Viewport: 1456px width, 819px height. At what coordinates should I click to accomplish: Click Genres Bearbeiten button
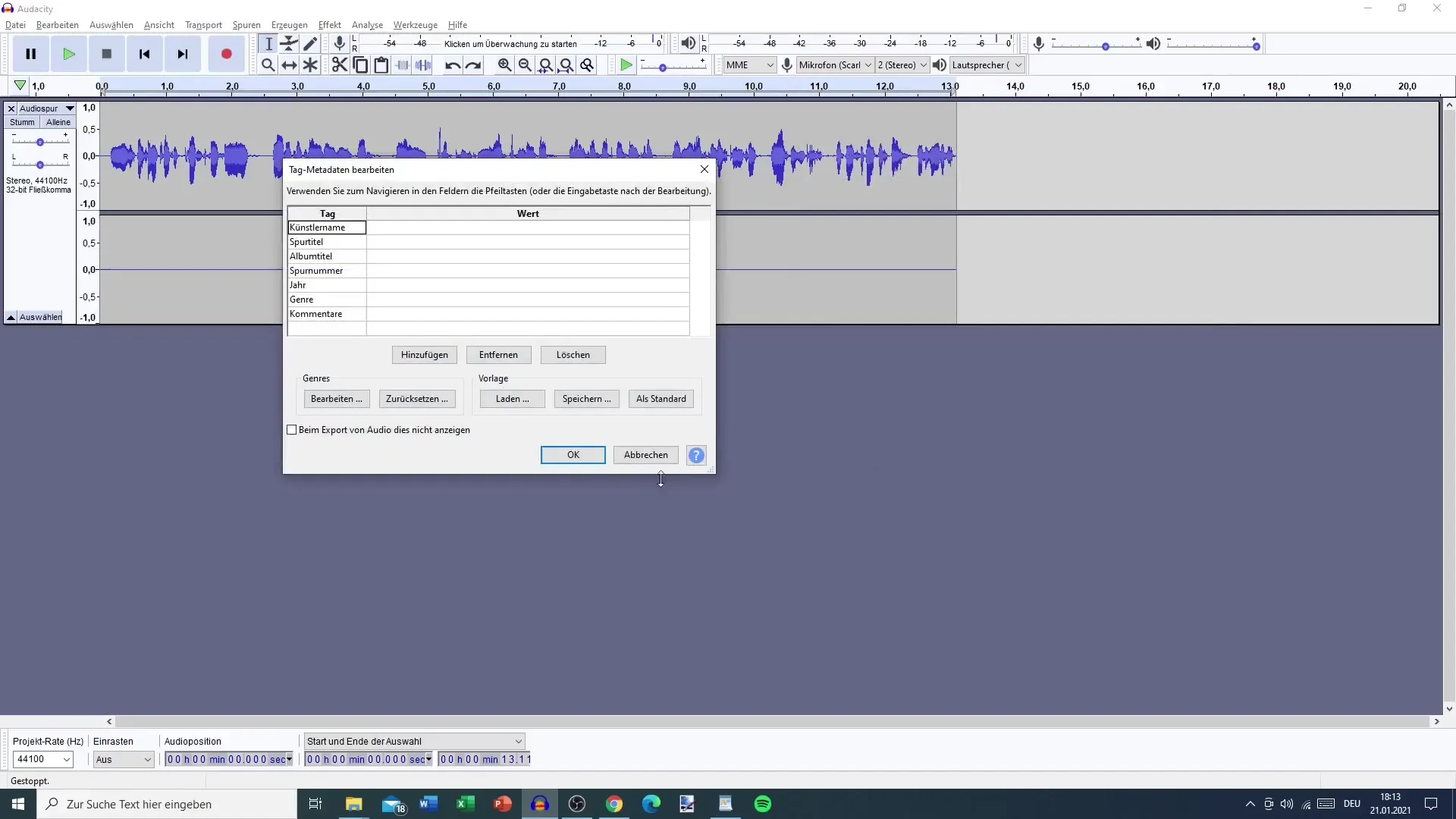(x=337, y=399)
